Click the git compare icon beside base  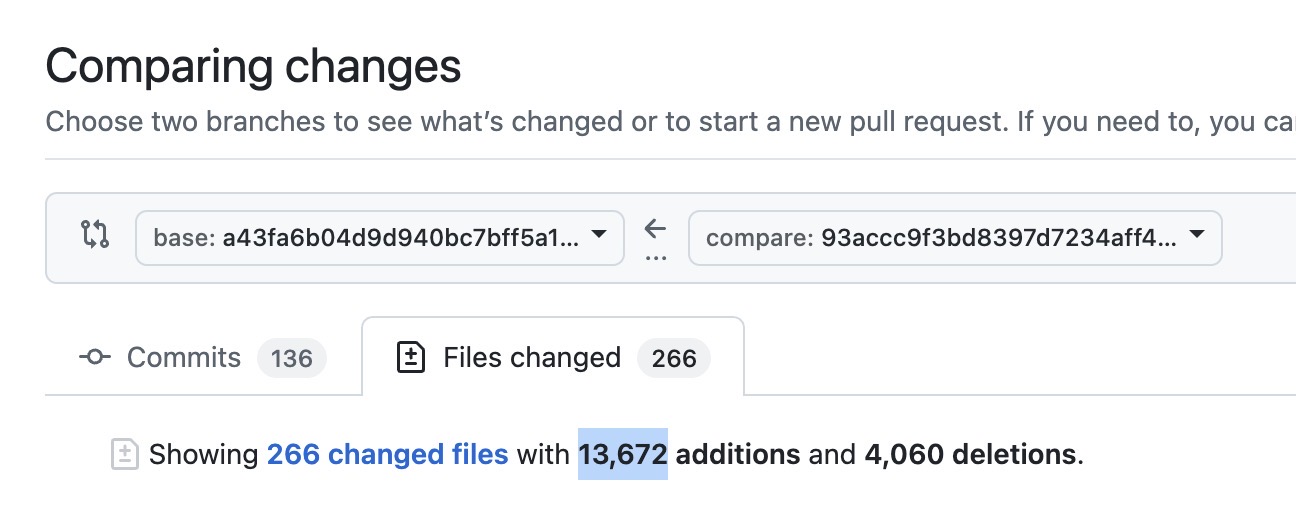(x=95, y=237)
